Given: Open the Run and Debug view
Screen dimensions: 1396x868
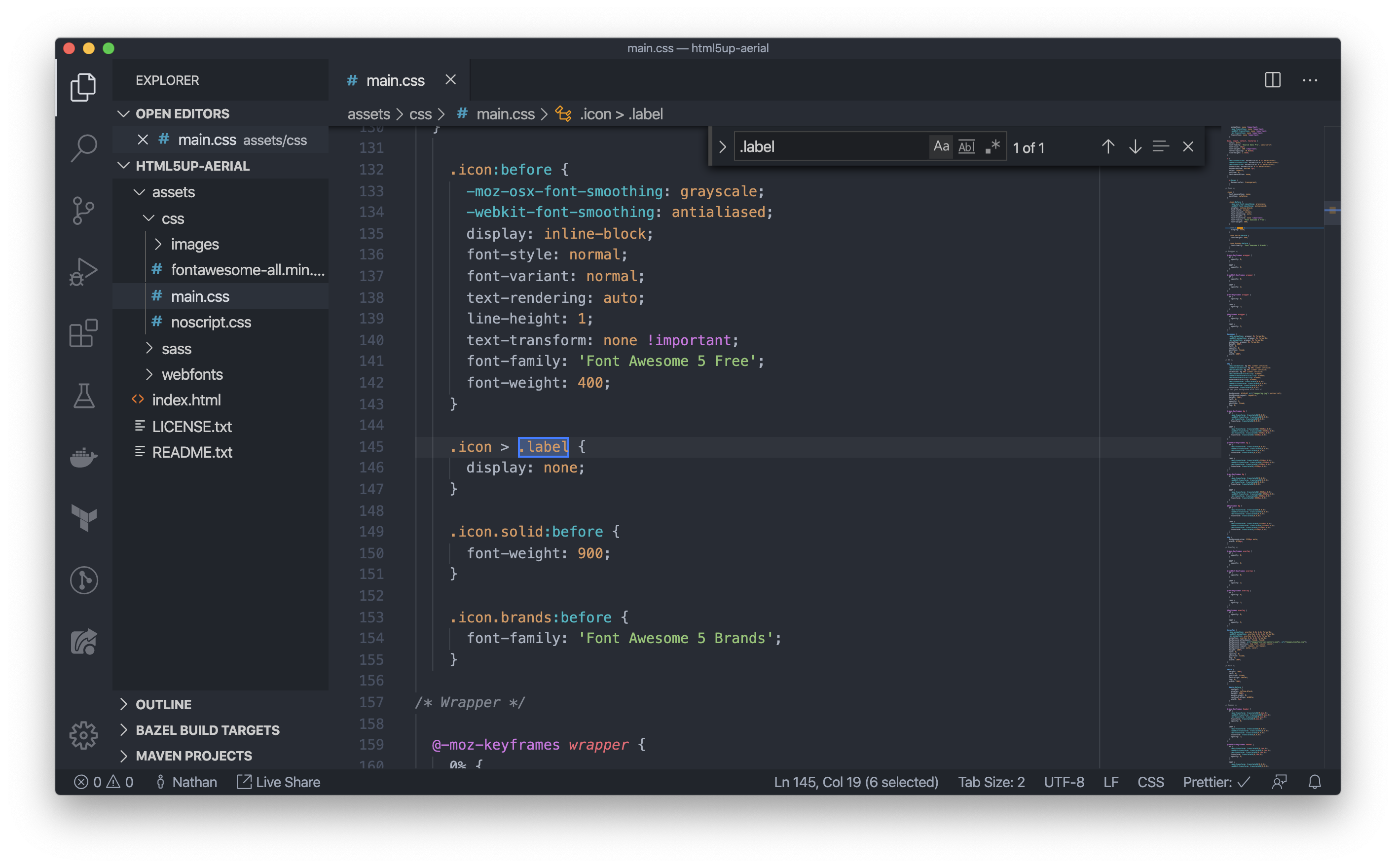Looking at the screenshot, I should [x=84, y=272].
